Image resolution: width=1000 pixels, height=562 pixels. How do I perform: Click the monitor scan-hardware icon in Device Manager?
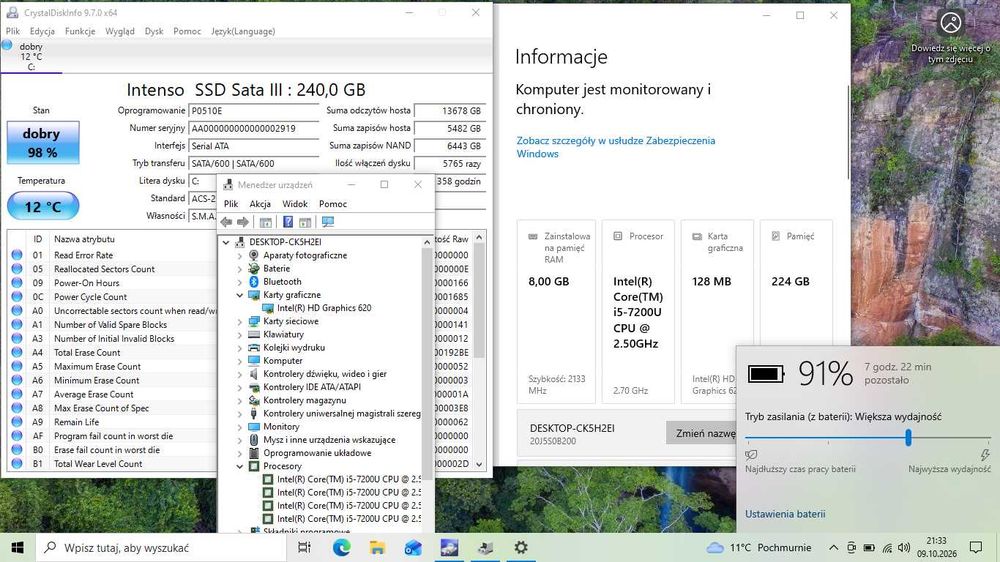pos(328,222)
